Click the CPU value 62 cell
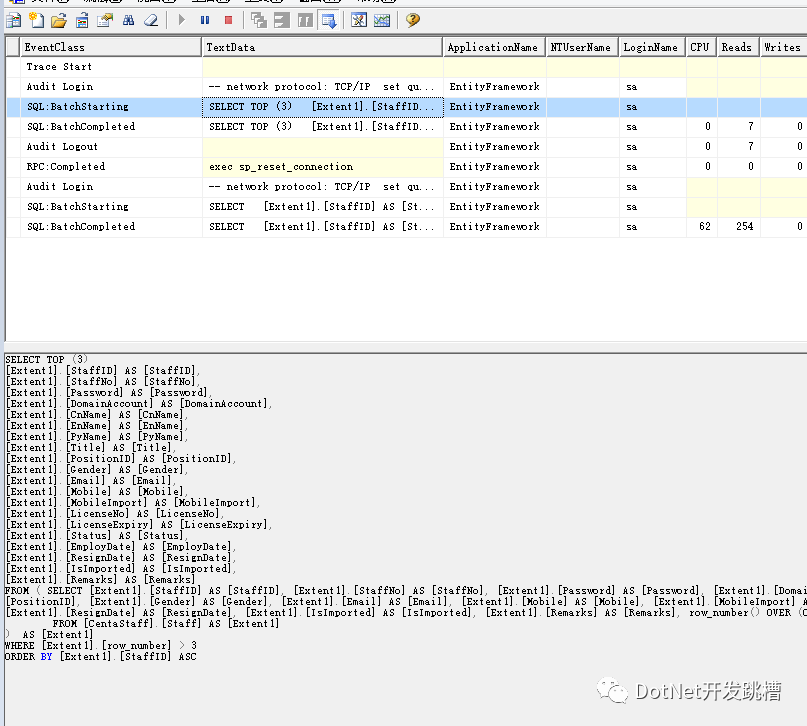Screen dimensions: 807x726 [701, 227]
